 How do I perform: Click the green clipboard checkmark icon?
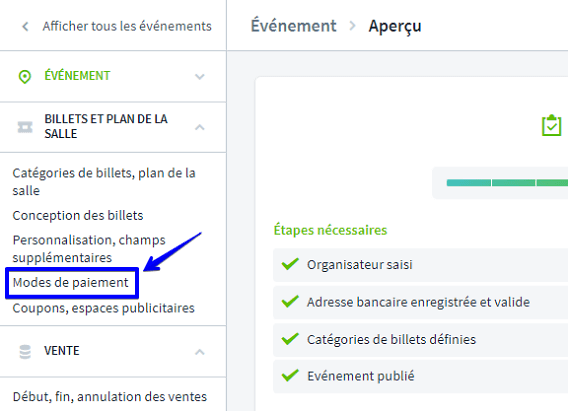551,125
